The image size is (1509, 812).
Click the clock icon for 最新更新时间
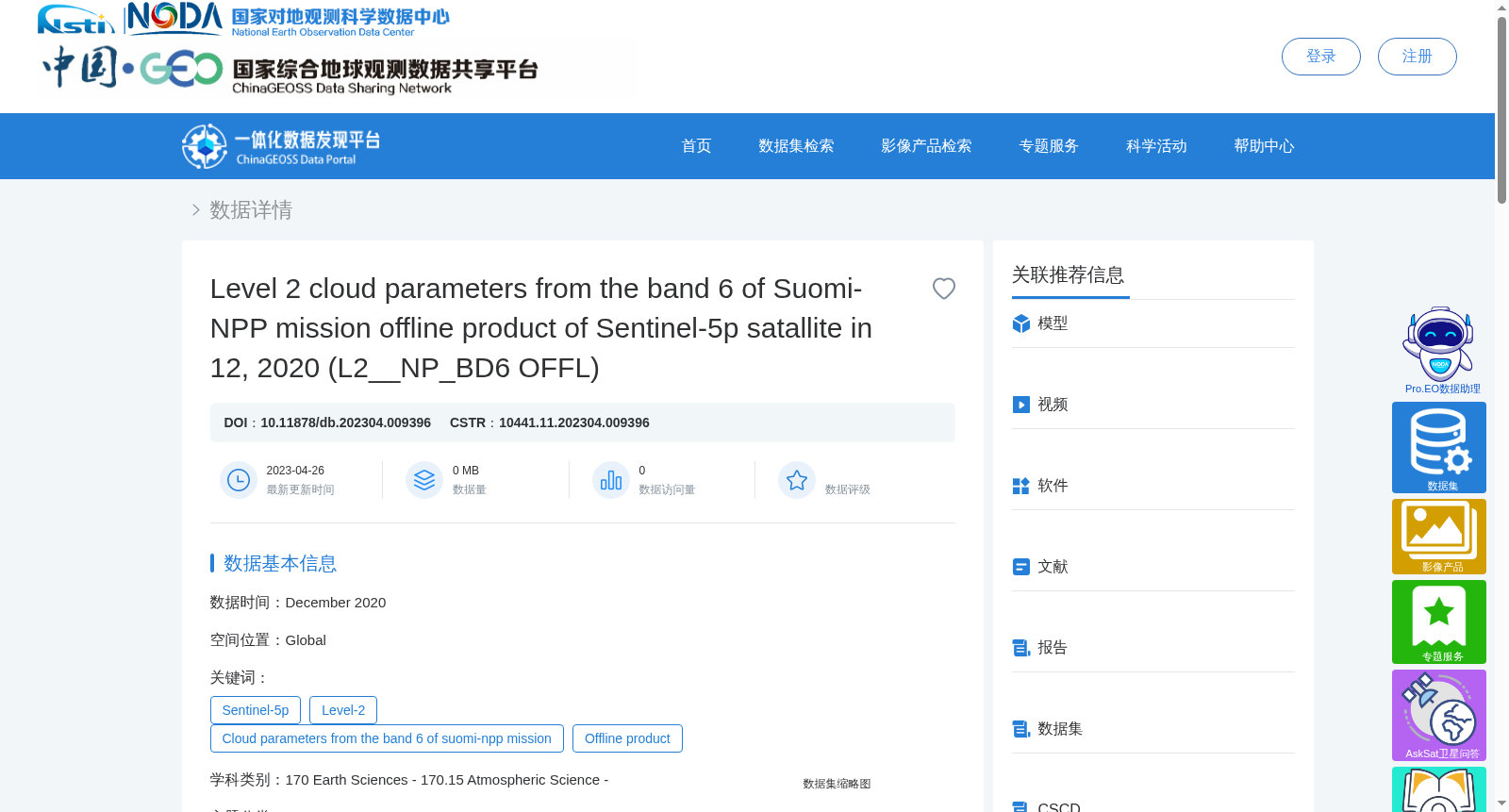pyautogui.click(x=239, y=480)
